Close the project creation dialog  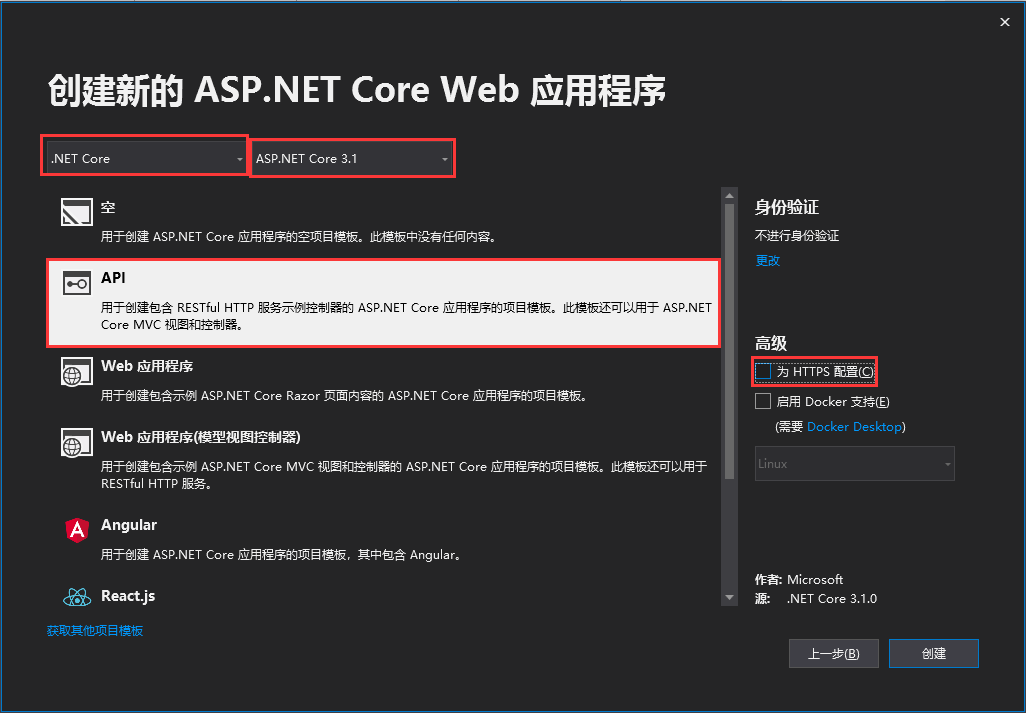coord(1004,21)
